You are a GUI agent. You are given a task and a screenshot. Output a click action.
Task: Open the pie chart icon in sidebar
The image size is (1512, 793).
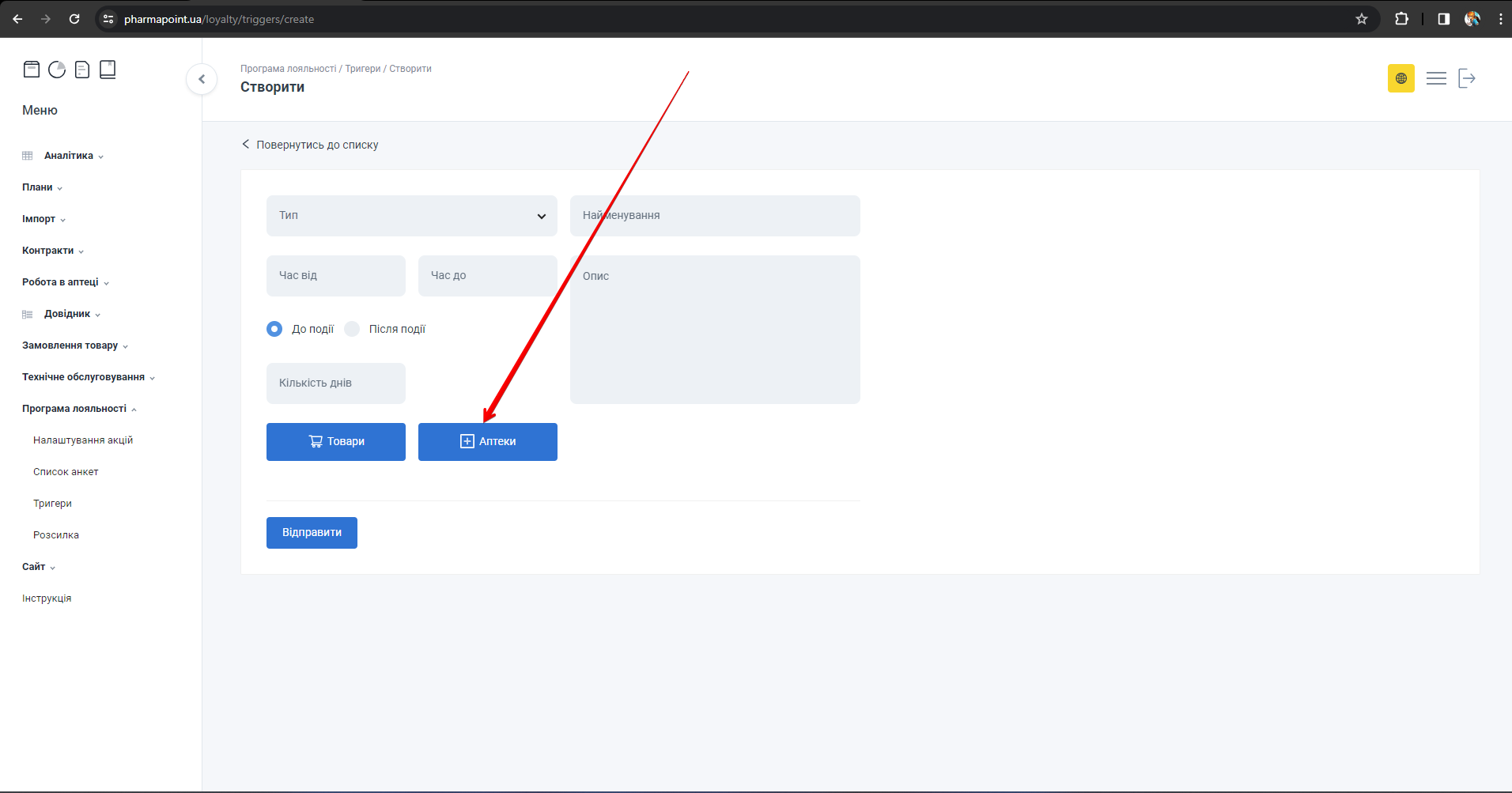tap(57, 70)
